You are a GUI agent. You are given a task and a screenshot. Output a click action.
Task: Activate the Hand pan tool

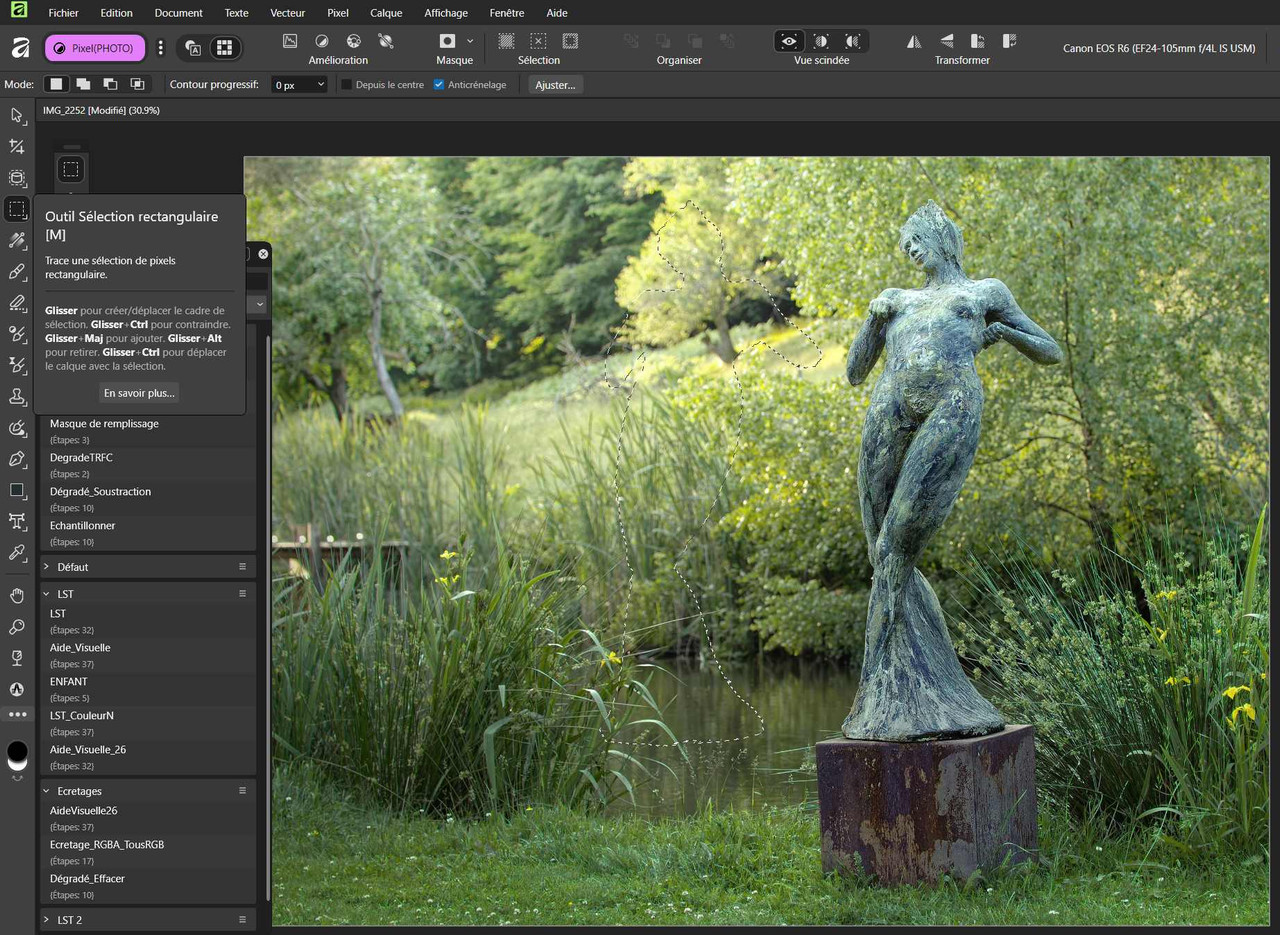pyautogui.click(x=17, y=596)
